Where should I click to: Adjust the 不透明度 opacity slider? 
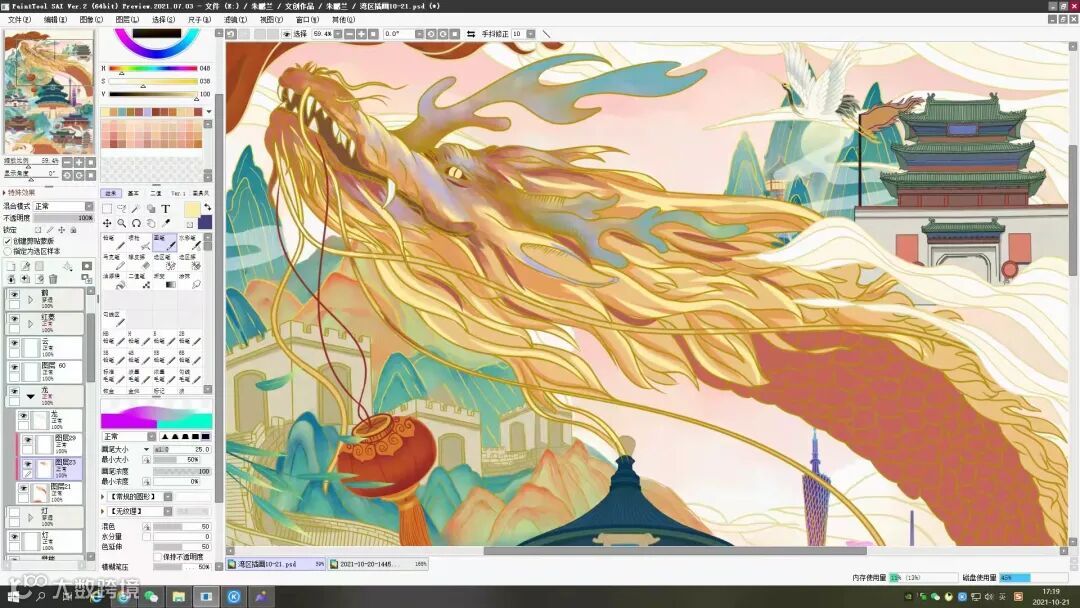click(x=63, y=218)
